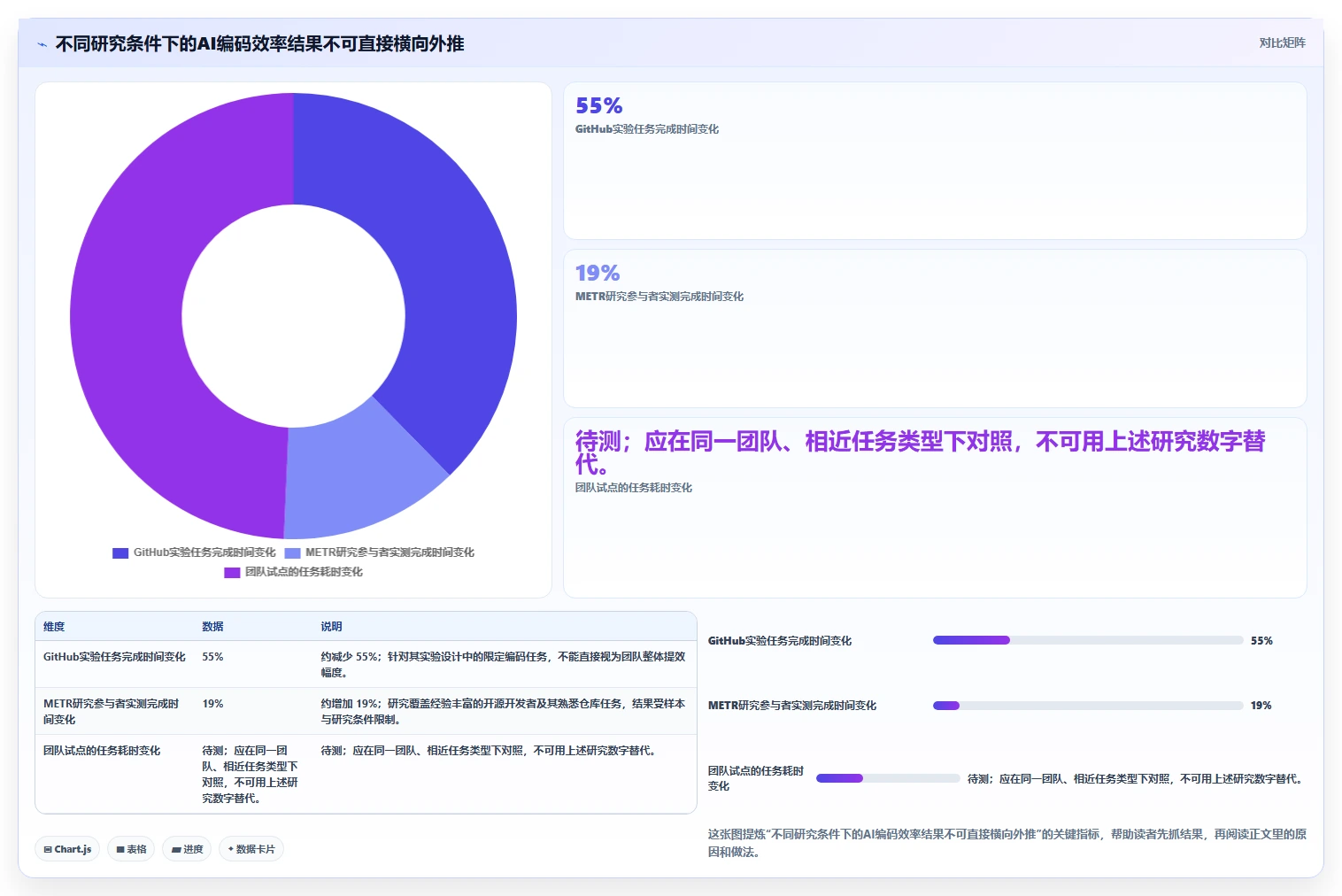
Task: Click the 进度 tag chip
Action: click(187, 849)
